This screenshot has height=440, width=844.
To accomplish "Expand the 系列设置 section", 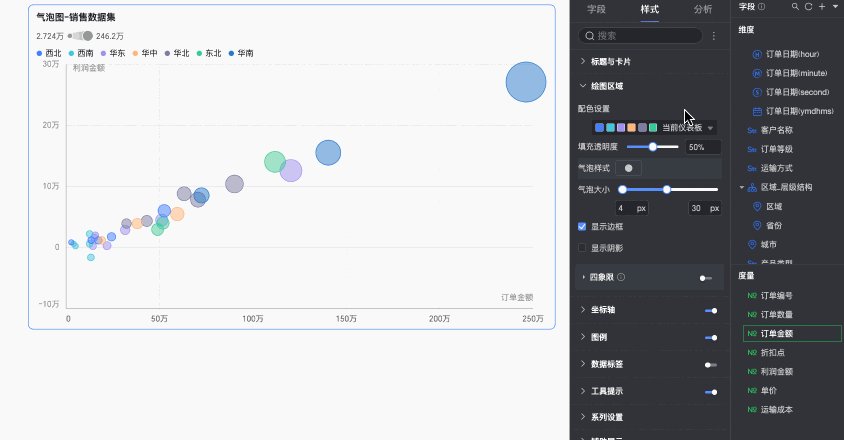I will tap(602, 417).
